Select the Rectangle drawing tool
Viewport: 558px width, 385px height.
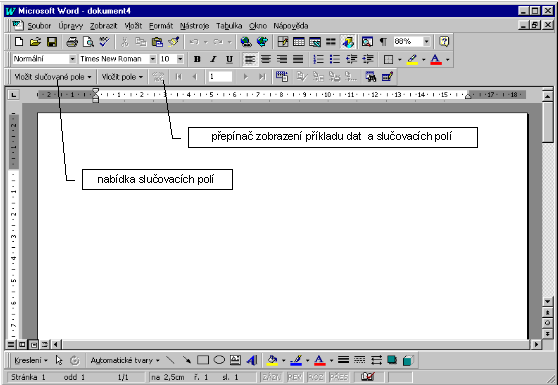pyautogui.click(x=202, y=360)
